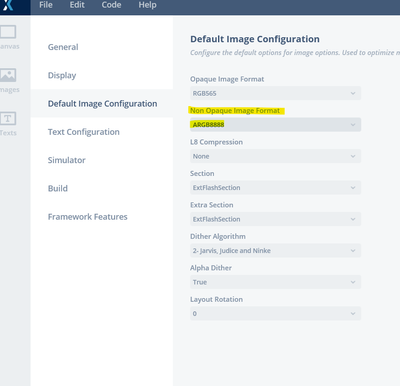Open the Layout Rotation dropdown

275,314
